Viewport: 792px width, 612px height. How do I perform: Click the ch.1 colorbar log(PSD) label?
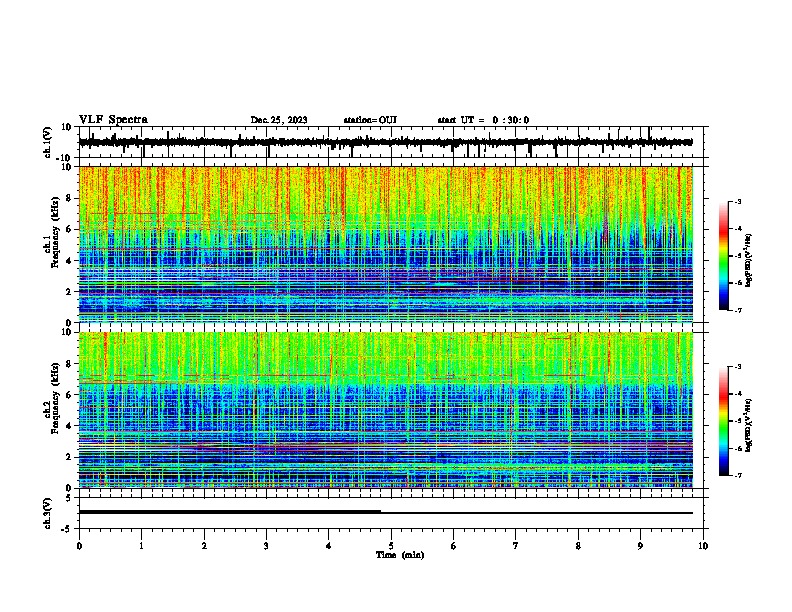pyautogui.click(x=748, y=260)
